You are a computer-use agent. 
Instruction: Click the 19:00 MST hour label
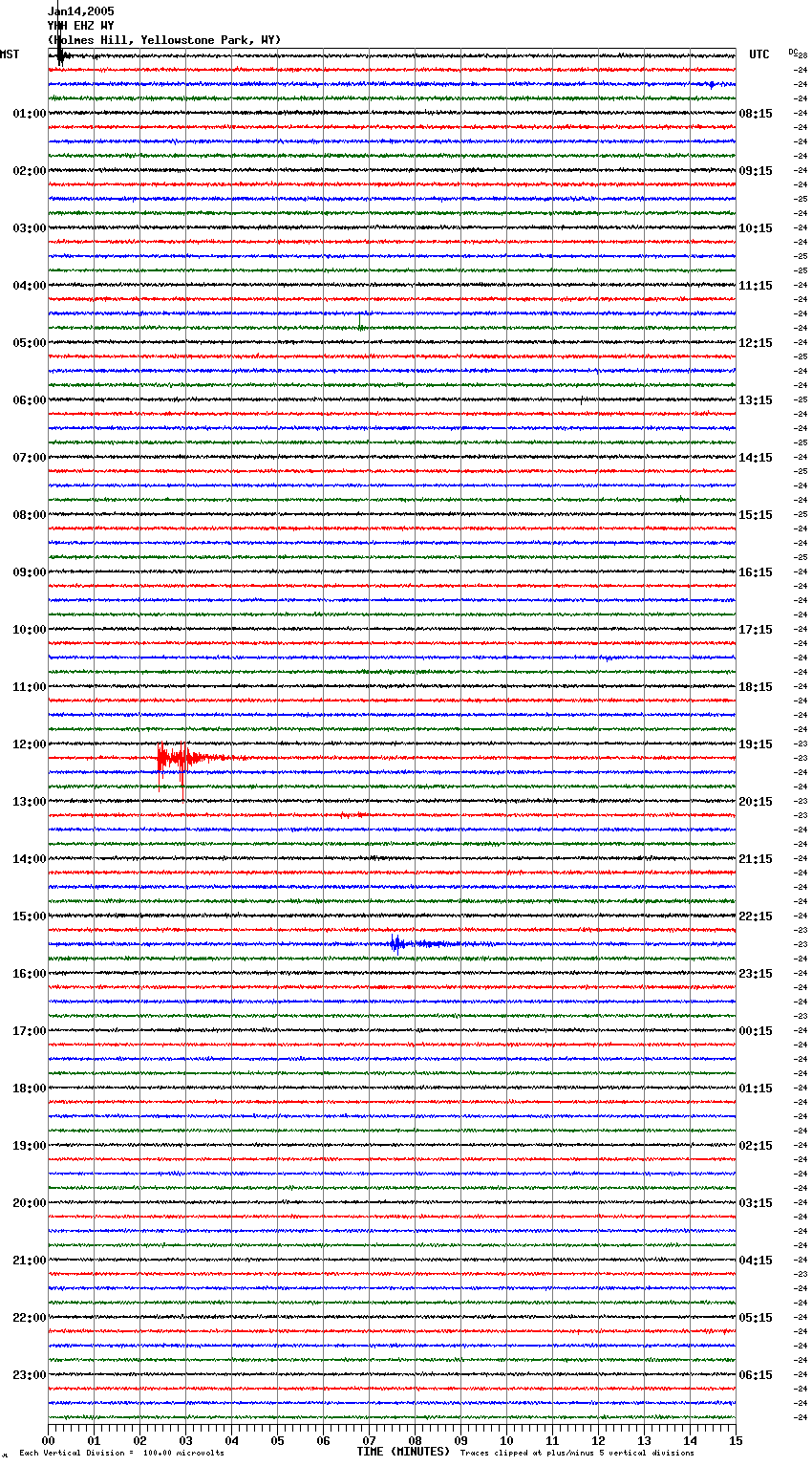(29, 1146)
